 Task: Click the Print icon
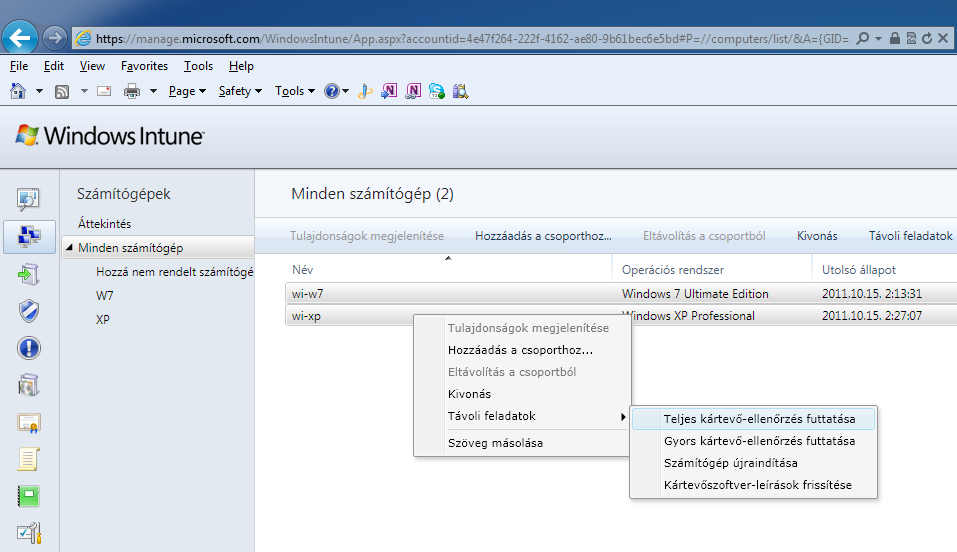[132, 91]
